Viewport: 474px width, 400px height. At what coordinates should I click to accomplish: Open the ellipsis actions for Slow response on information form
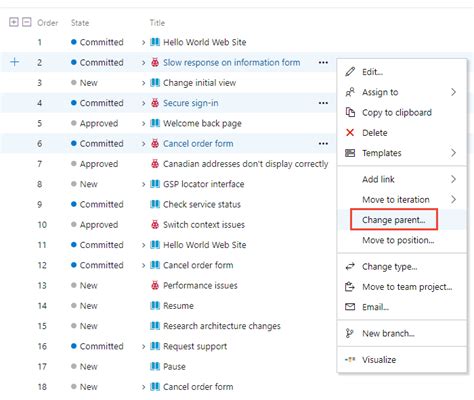coord(323,62)
